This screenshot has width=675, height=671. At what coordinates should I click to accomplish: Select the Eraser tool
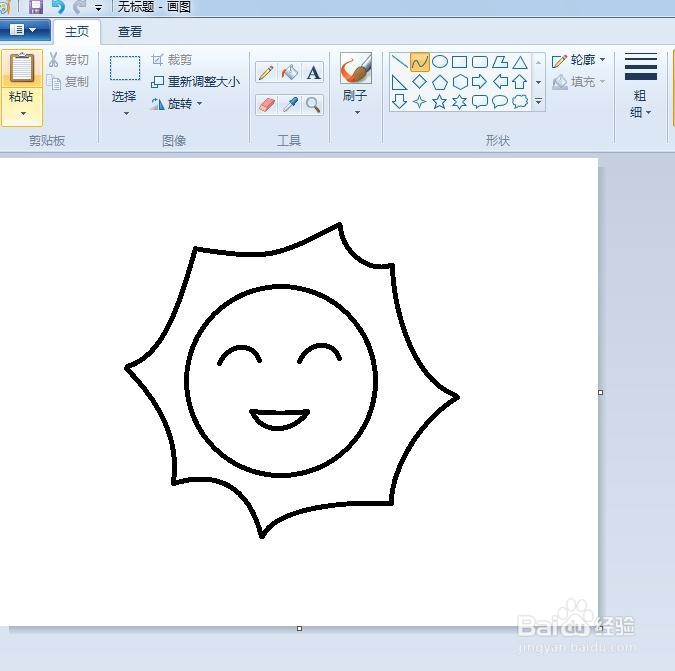(x=266, y=105)
